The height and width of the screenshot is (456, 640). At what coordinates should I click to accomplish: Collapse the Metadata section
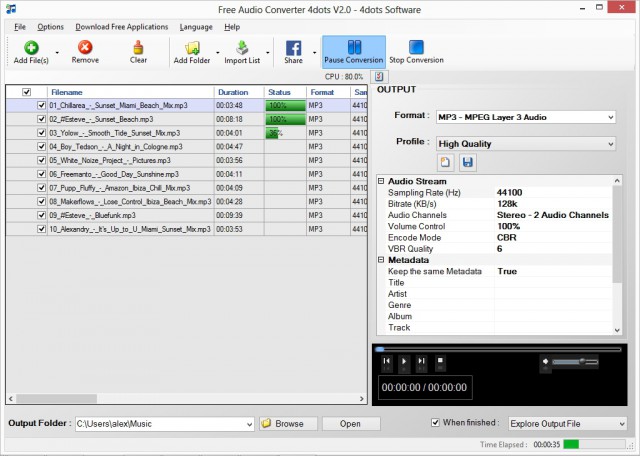coord(381,260)
